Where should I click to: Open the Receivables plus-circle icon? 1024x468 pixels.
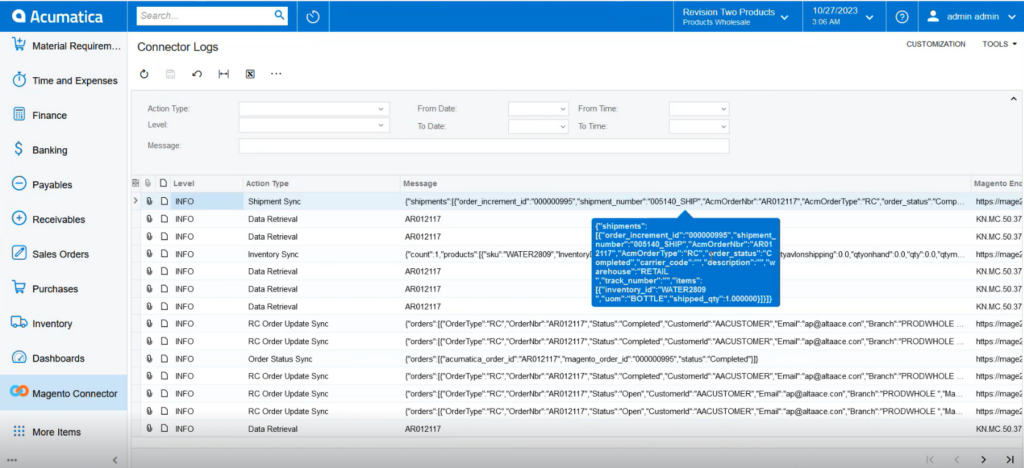point(19,219)
